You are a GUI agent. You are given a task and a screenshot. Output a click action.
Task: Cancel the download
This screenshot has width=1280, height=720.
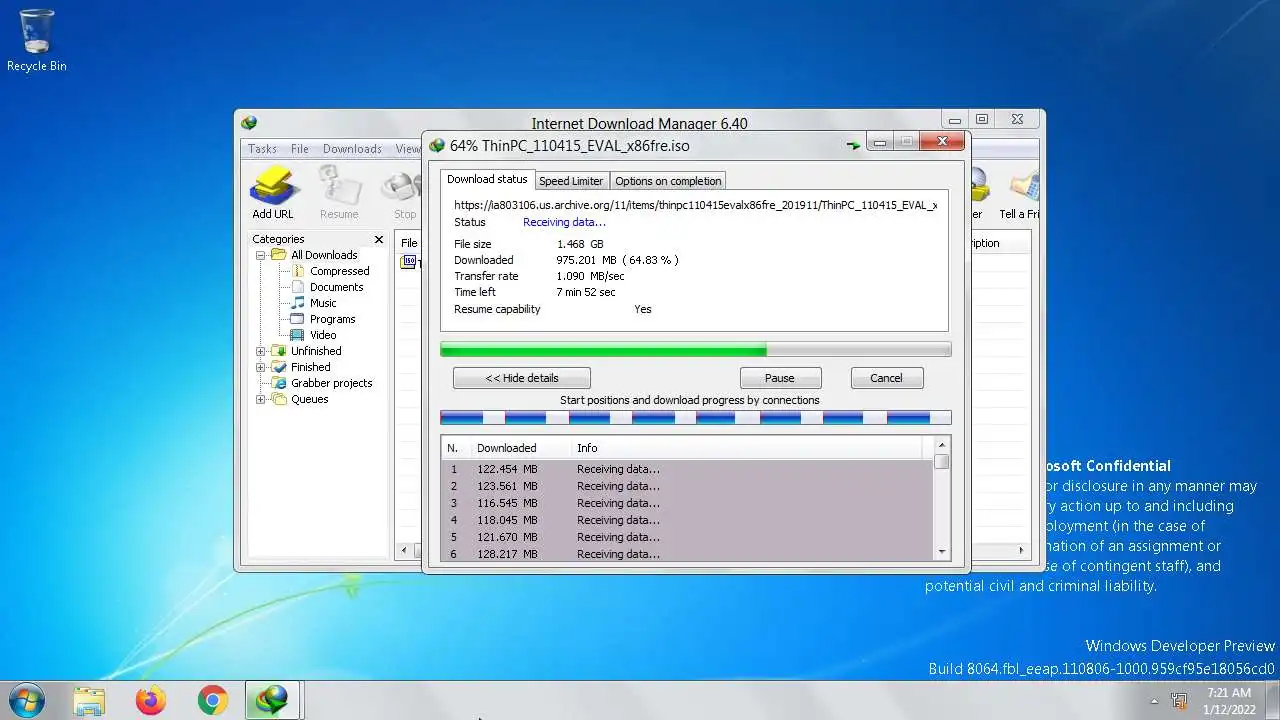pos(886,378)
